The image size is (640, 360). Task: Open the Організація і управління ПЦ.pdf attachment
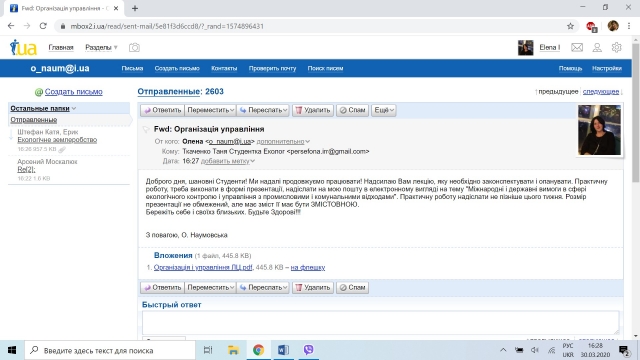(203, 267)
